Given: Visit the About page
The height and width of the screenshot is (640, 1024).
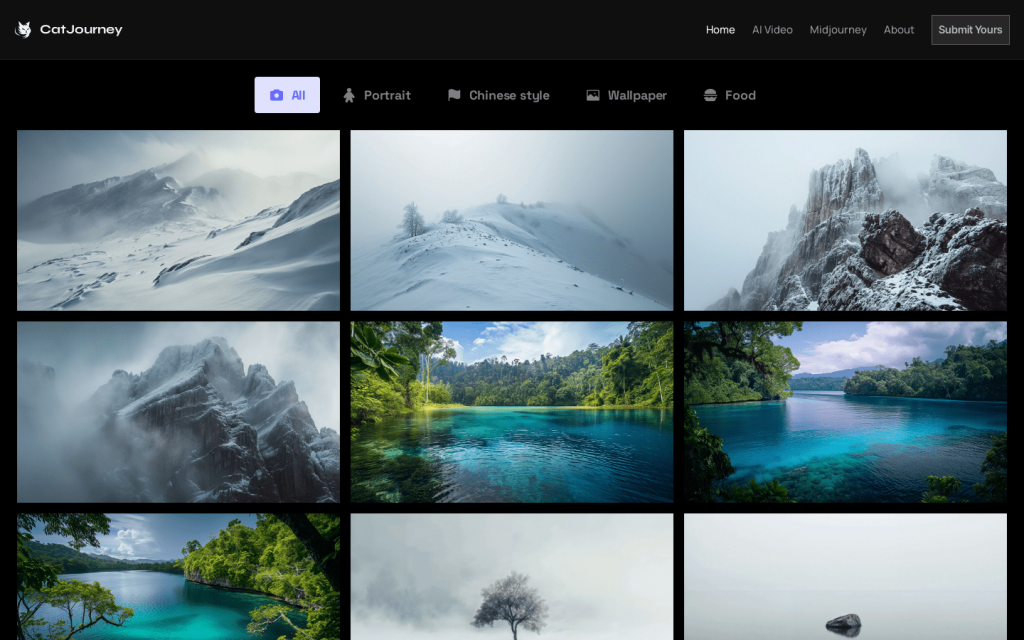Looking at the screenshot, I should pos(899,30).
